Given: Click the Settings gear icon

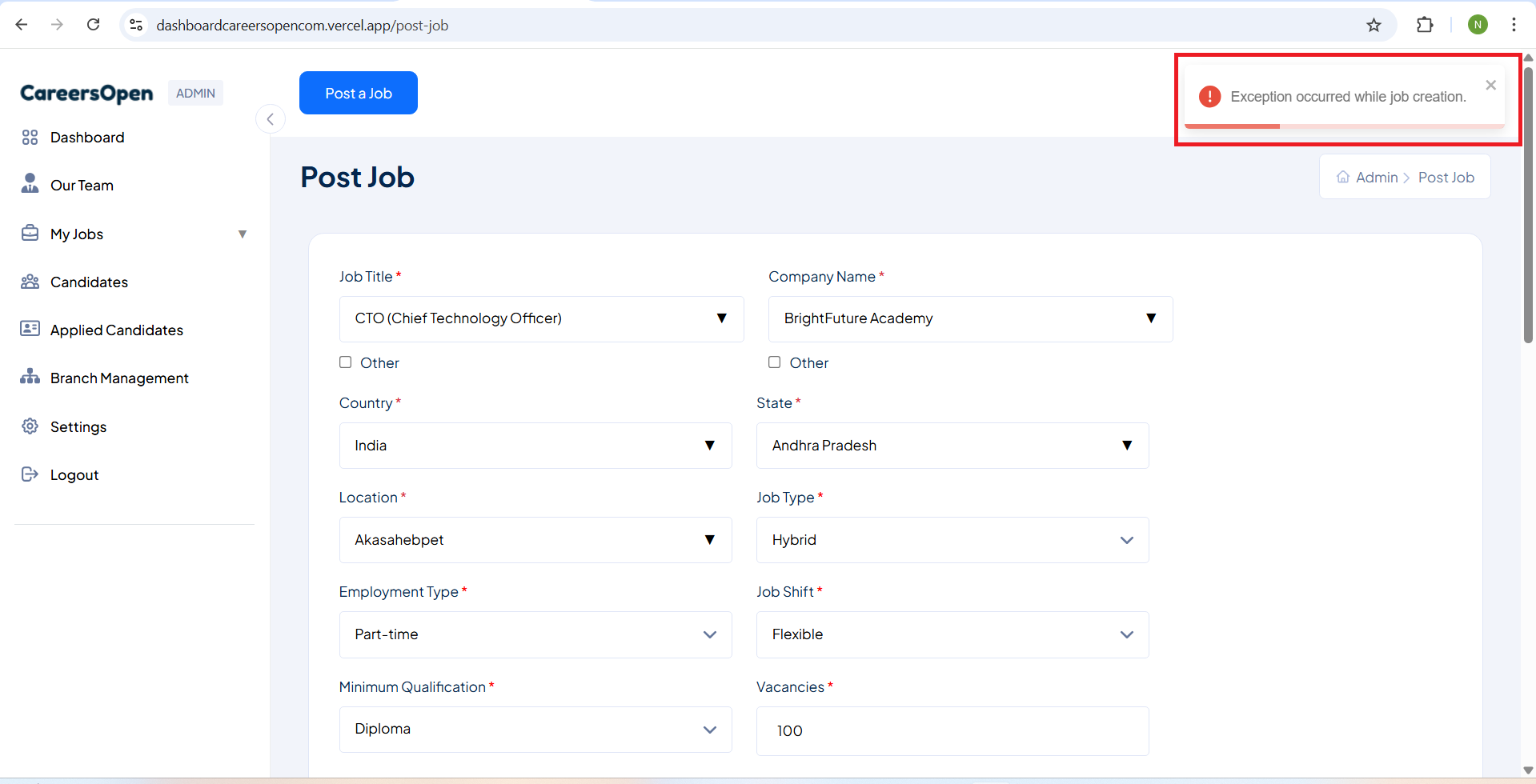Looking at the screenshot, I should coord(30,426).
